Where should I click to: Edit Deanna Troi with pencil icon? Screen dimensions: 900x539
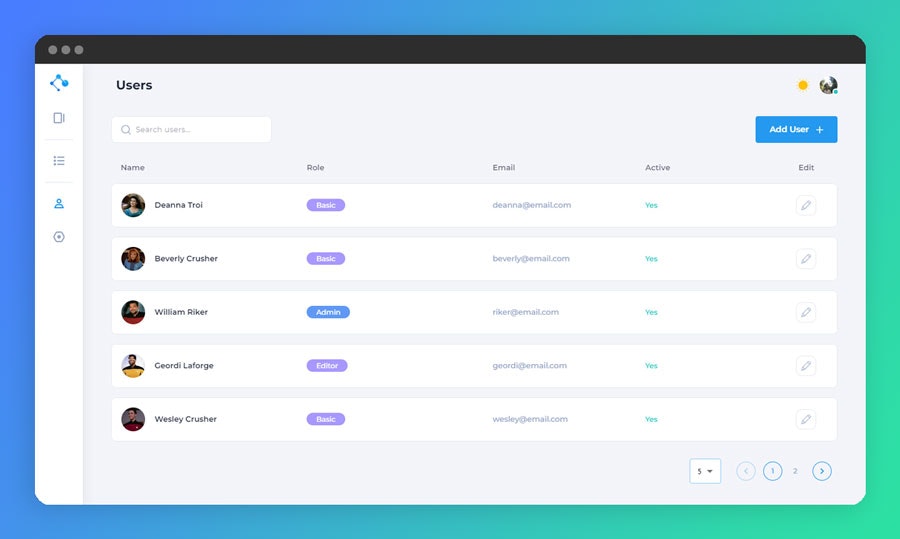pyautogui.click(x=806, y=205)
